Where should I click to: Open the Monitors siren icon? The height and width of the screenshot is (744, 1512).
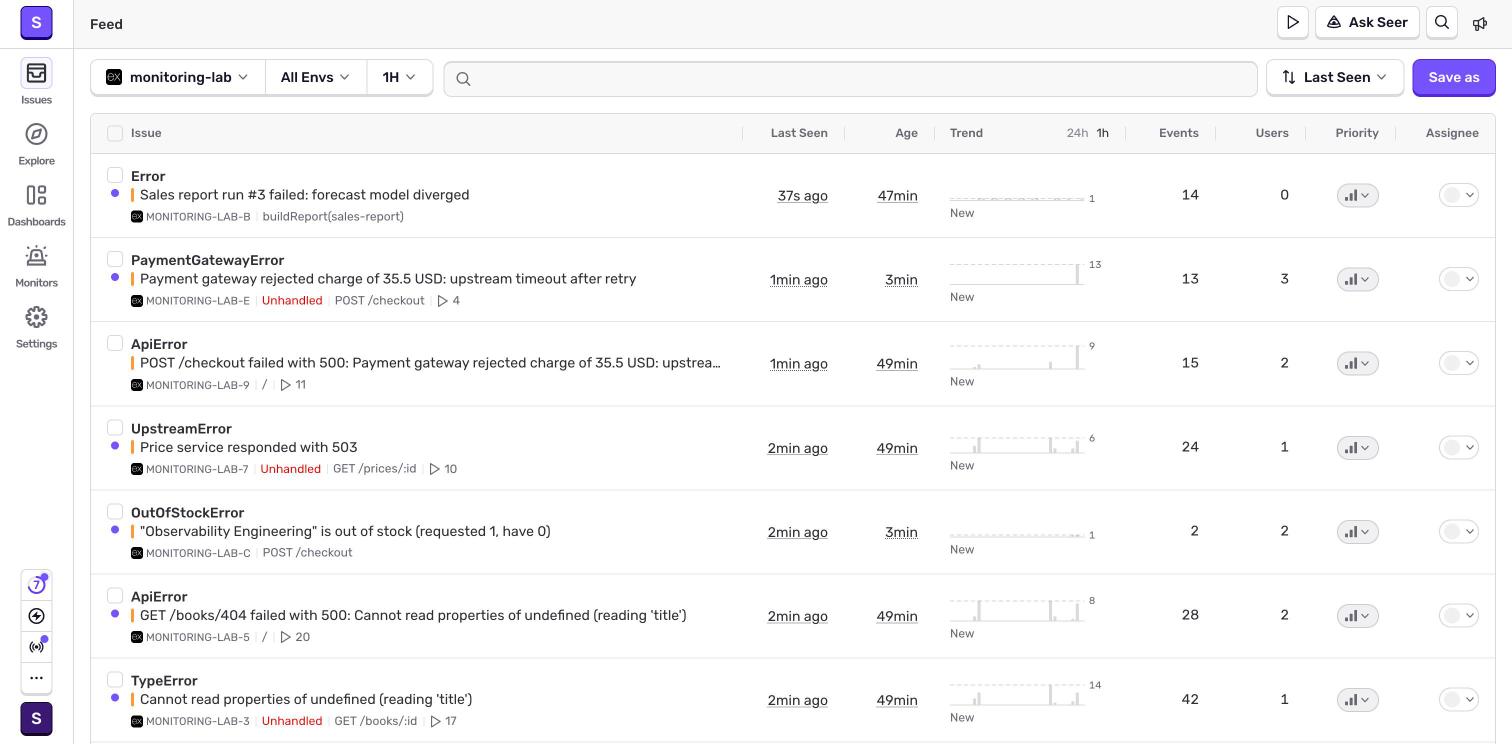pos(36,256)
